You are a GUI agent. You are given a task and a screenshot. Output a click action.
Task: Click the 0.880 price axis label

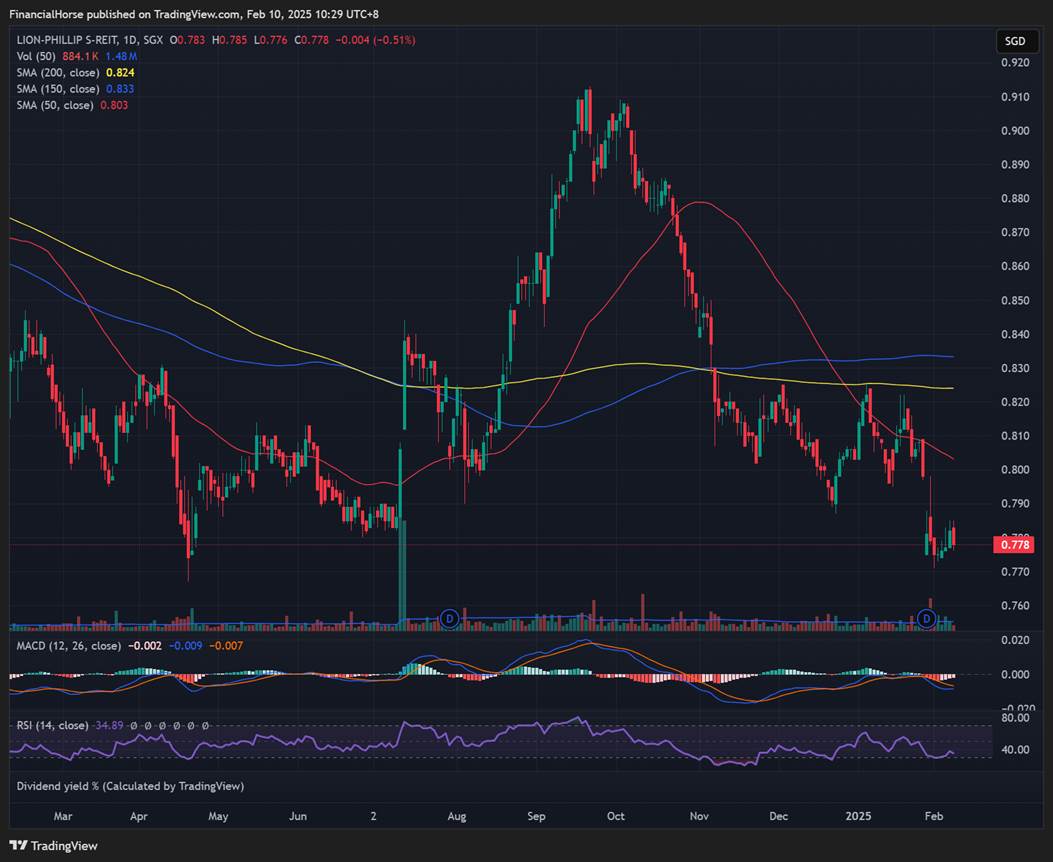pyautogui.click(x=1015, y=198)
